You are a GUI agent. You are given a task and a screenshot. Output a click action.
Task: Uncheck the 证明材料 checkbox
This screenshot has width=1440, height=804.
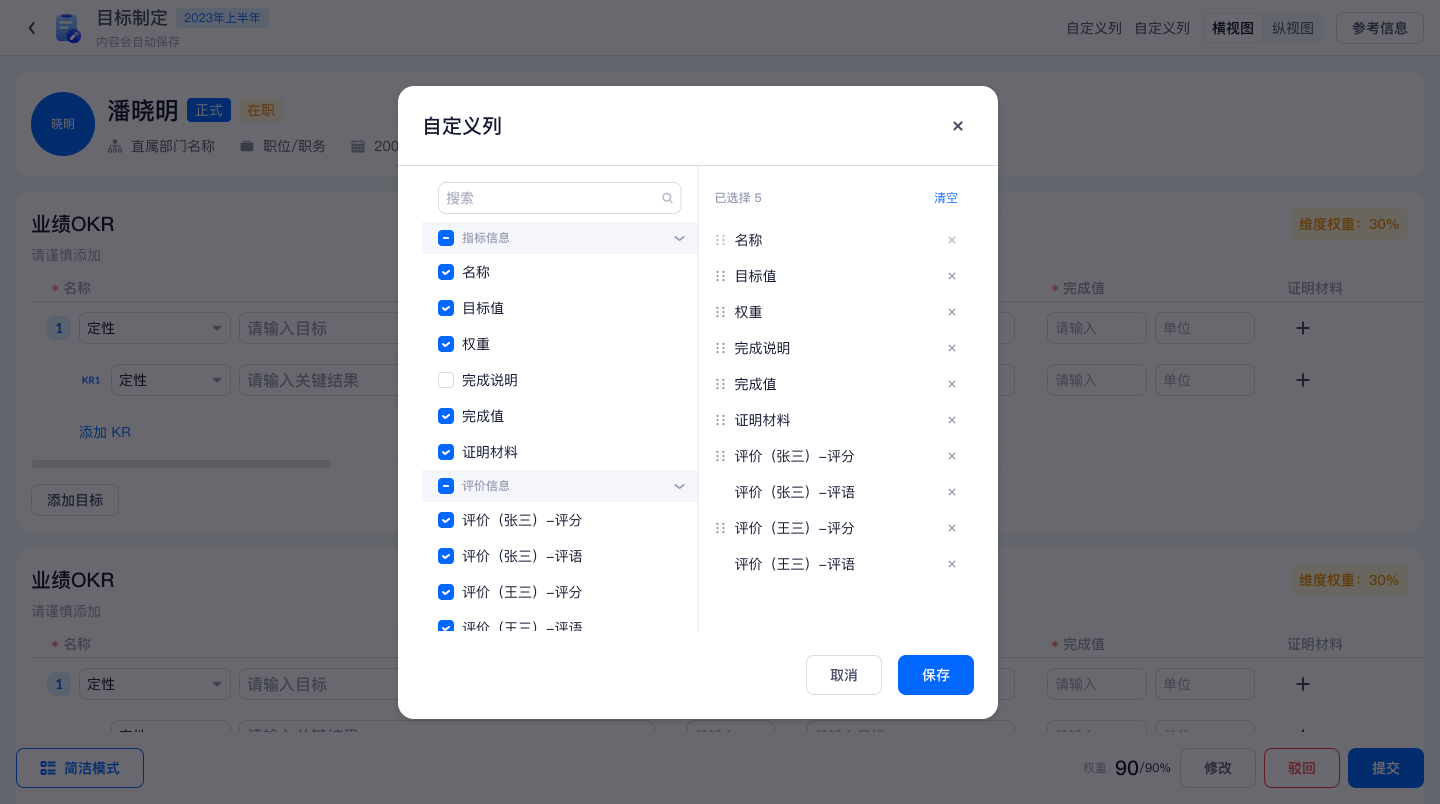point(446,452)
